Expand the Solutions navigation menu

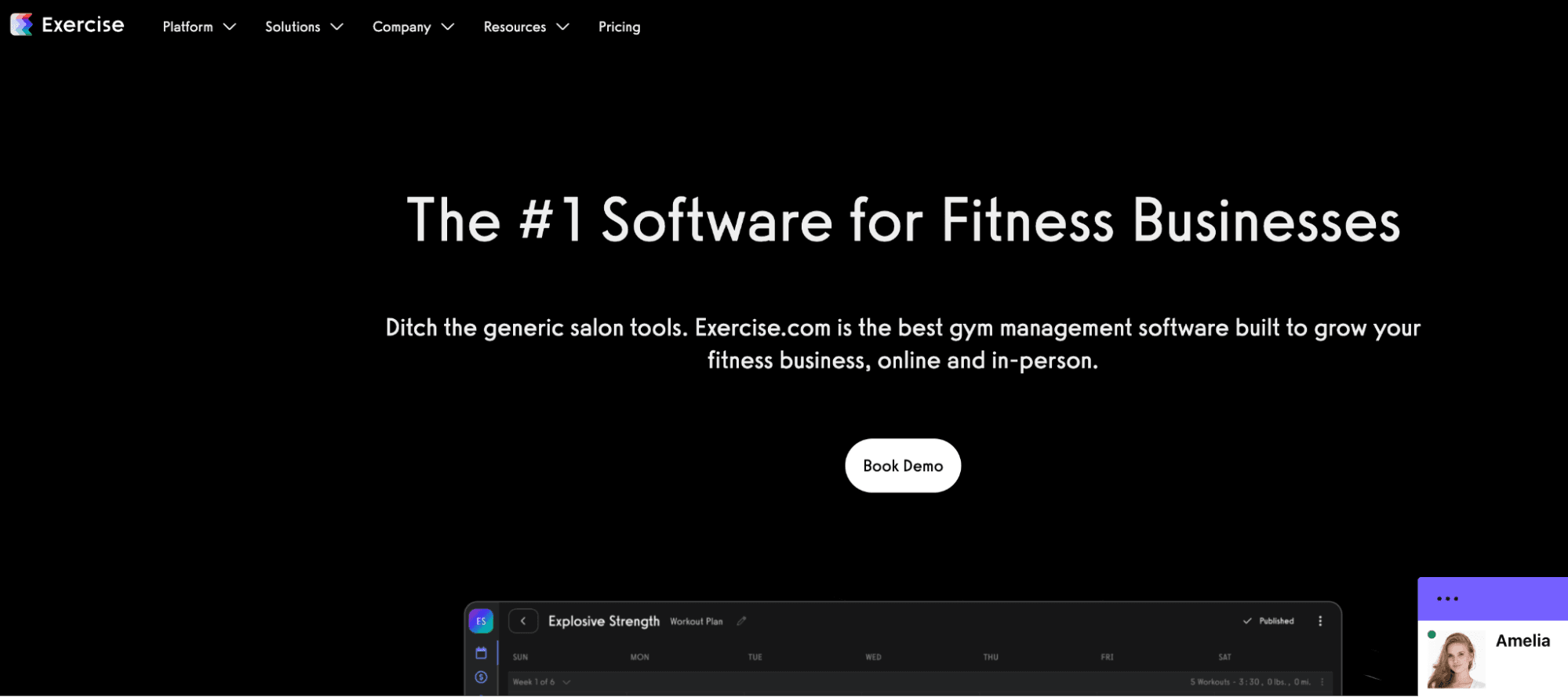point(304,27)
